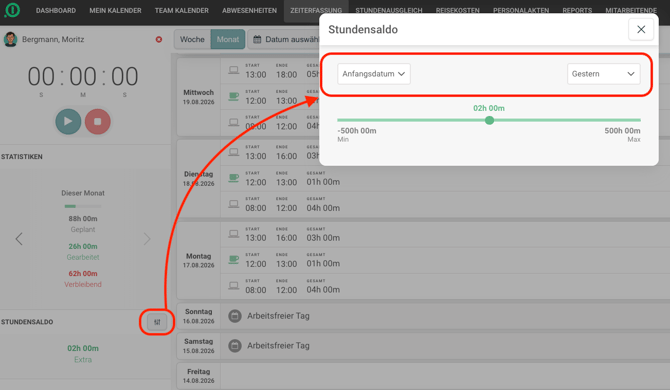Click laptop icon of Wednesday 13:00 entry
Image resolution: width=670 pixels, height=390 pixels.
[x=233, y=70]
